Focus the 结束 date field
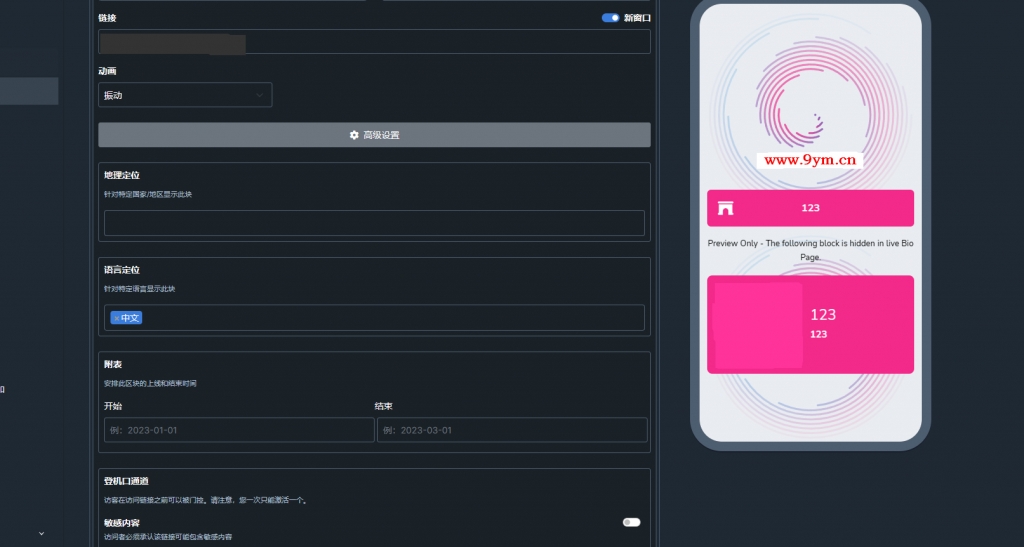Screen dimensions: 1024x547 coord(512,430)
